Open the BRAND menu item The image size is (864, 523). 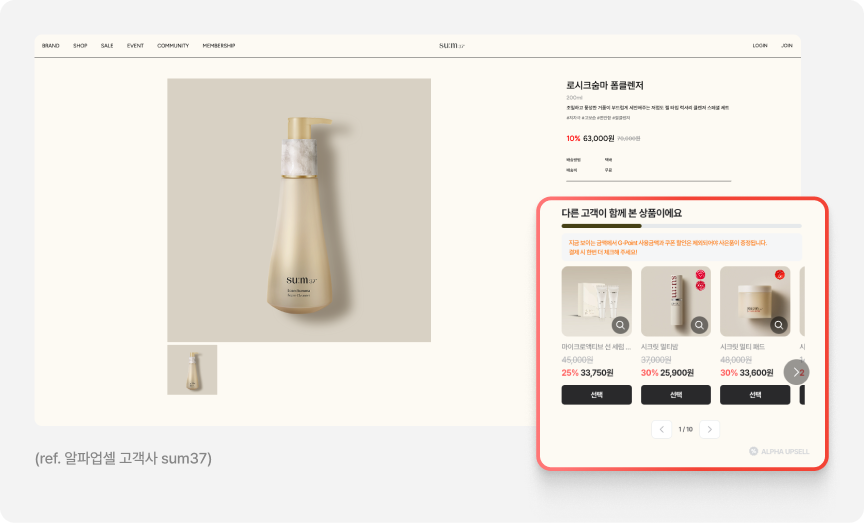(51, 46)
